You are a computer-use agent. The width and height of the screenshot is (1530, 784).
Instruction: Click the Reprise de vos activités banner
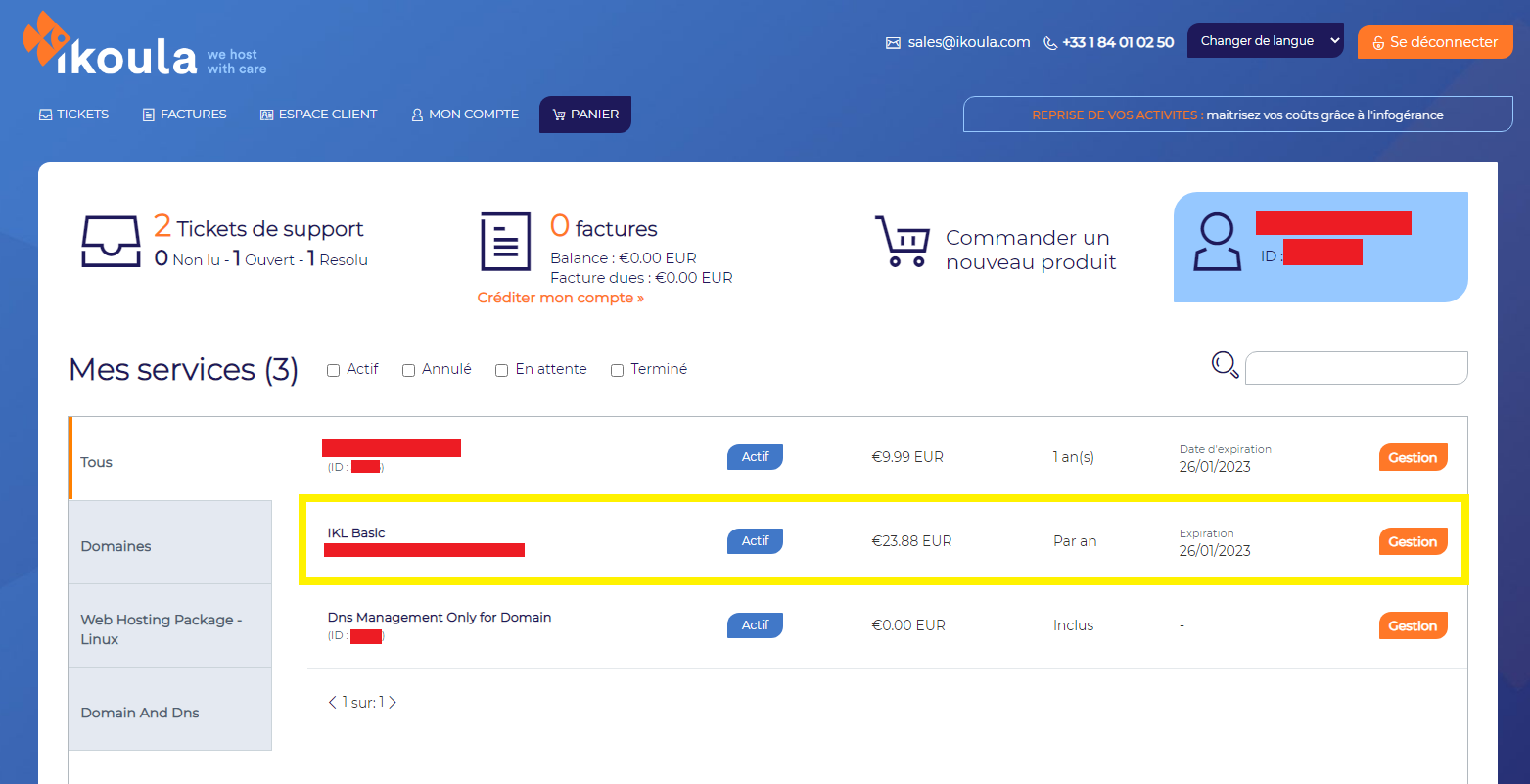[1237, 115]
